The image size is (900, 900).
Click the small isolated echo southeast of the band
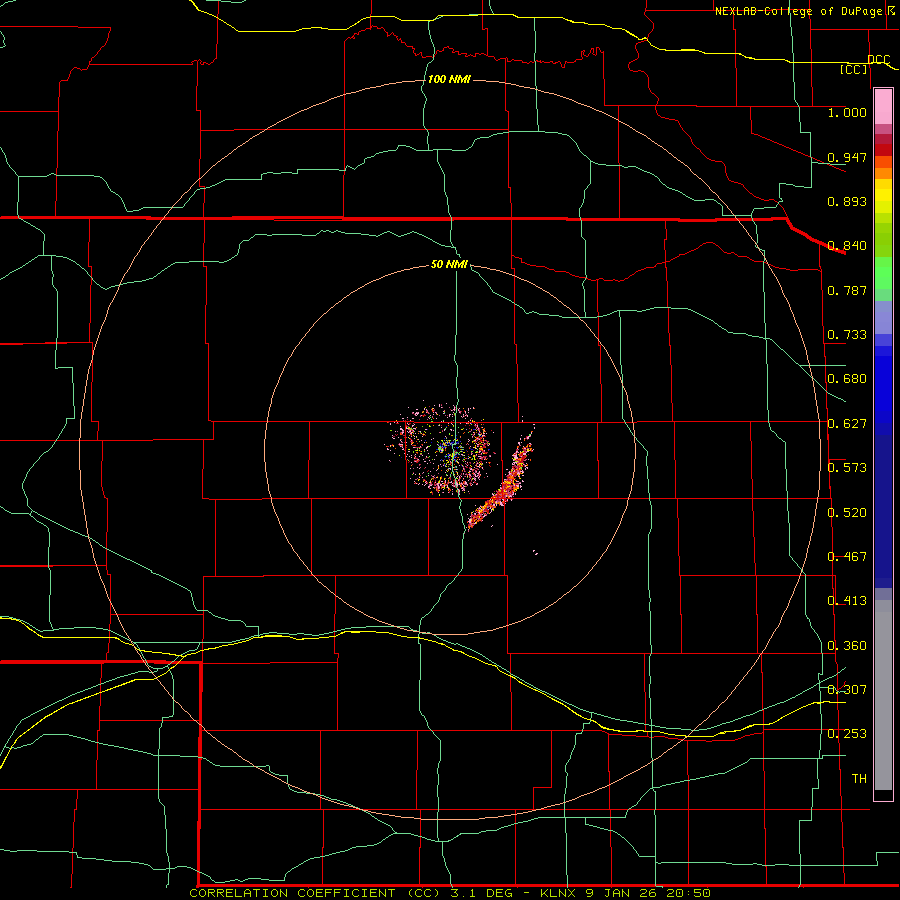[535, 552]
